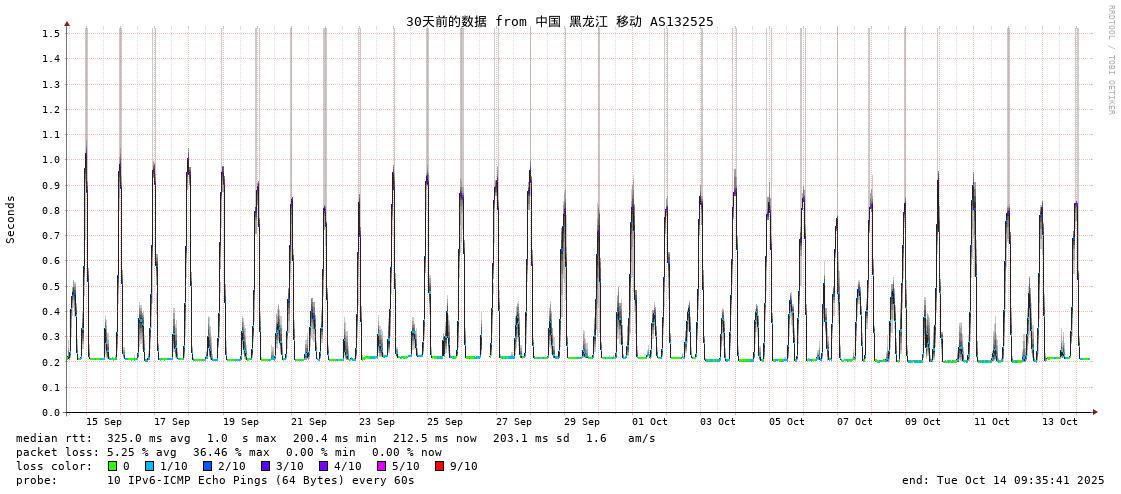Image resolution: width=1121 pixels, height=494 pixels.
Task: Click the 13 Oct x-axis label
Action: [x=1060, y=422]
